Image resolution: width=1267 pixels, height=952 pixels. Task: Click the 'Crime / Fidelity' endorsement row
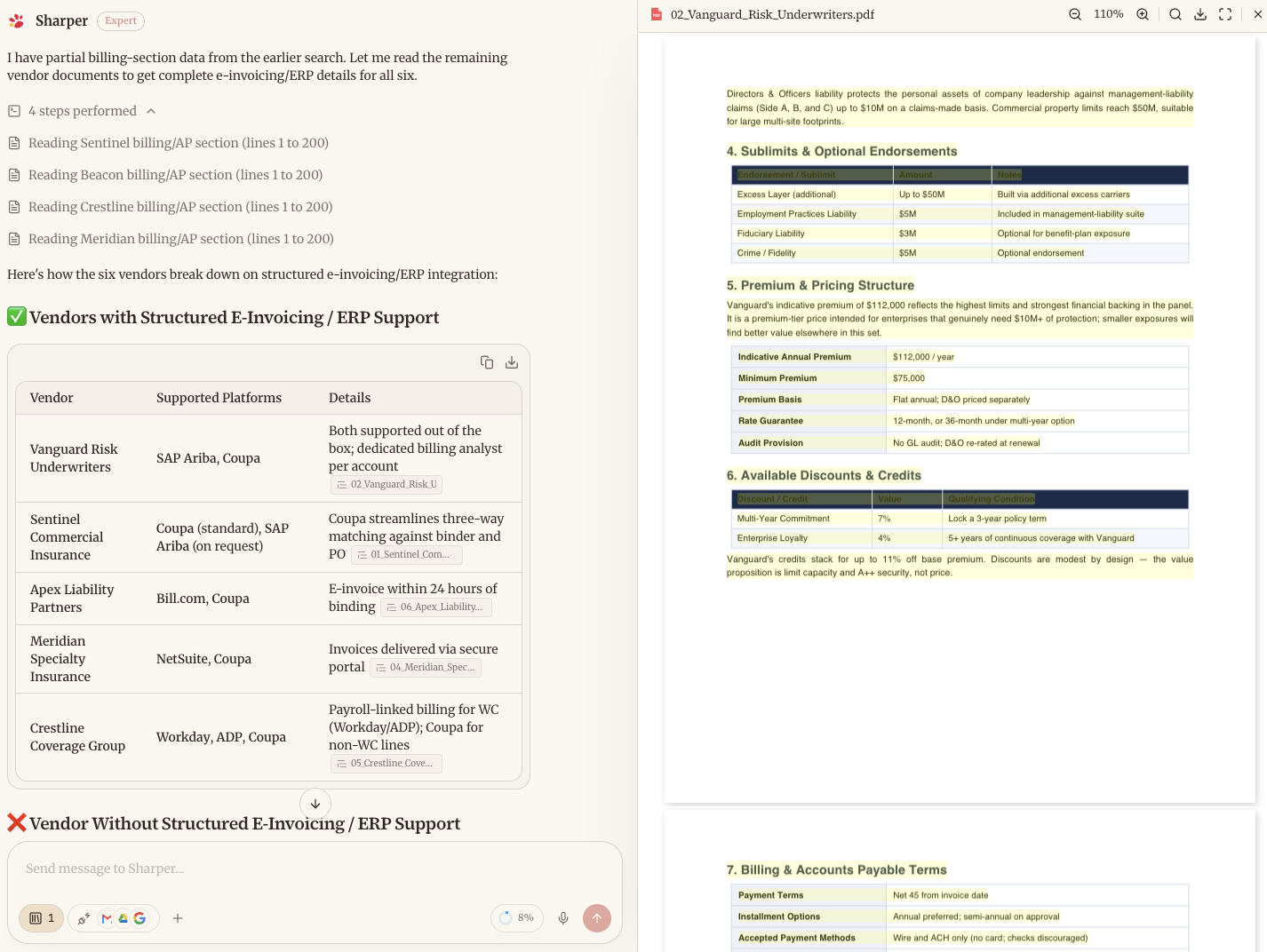958,253
